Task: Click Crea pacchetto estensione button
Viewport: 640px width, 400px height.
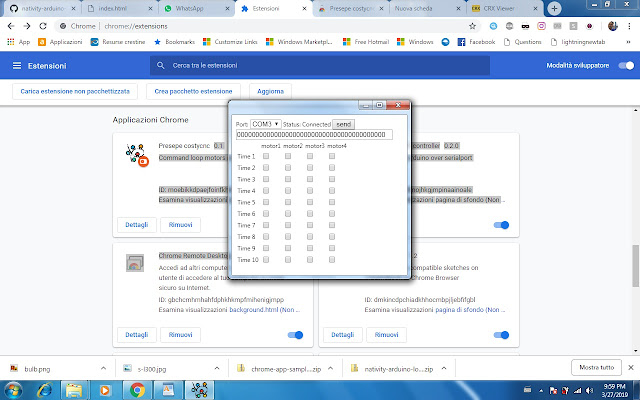Action: click(x=193, y=91)
